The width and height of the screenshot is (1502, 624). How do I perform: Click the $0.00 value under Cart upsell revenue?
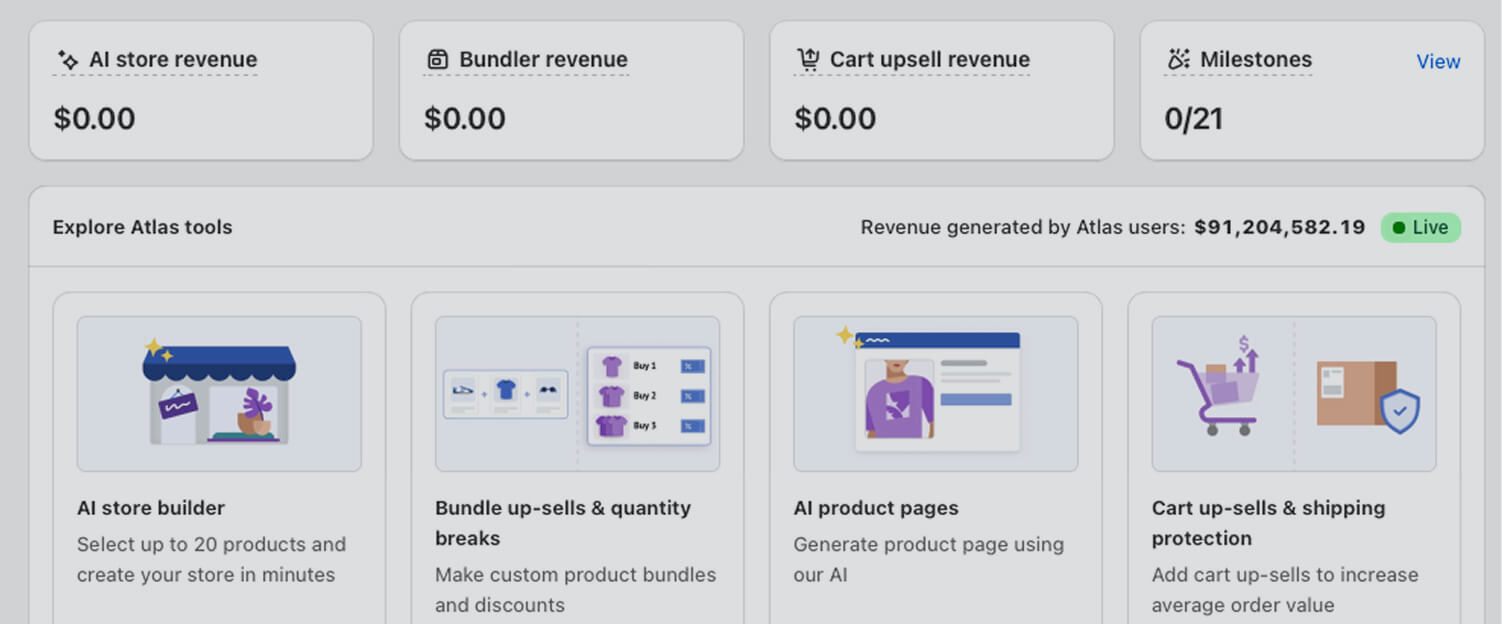tap(835, 119)
